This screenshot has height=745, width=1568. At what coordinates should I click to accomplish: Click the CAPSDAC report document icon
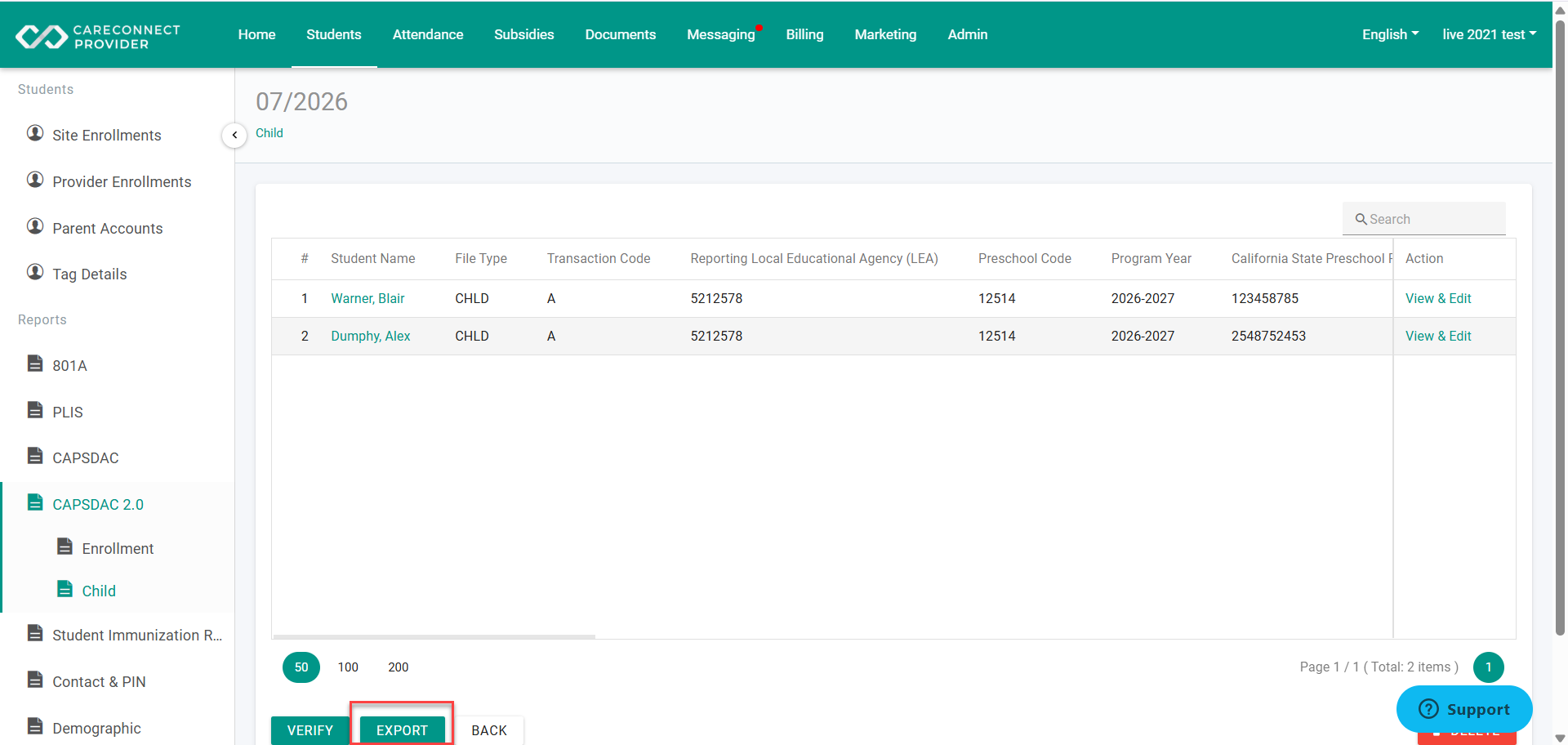click(35, 455)
